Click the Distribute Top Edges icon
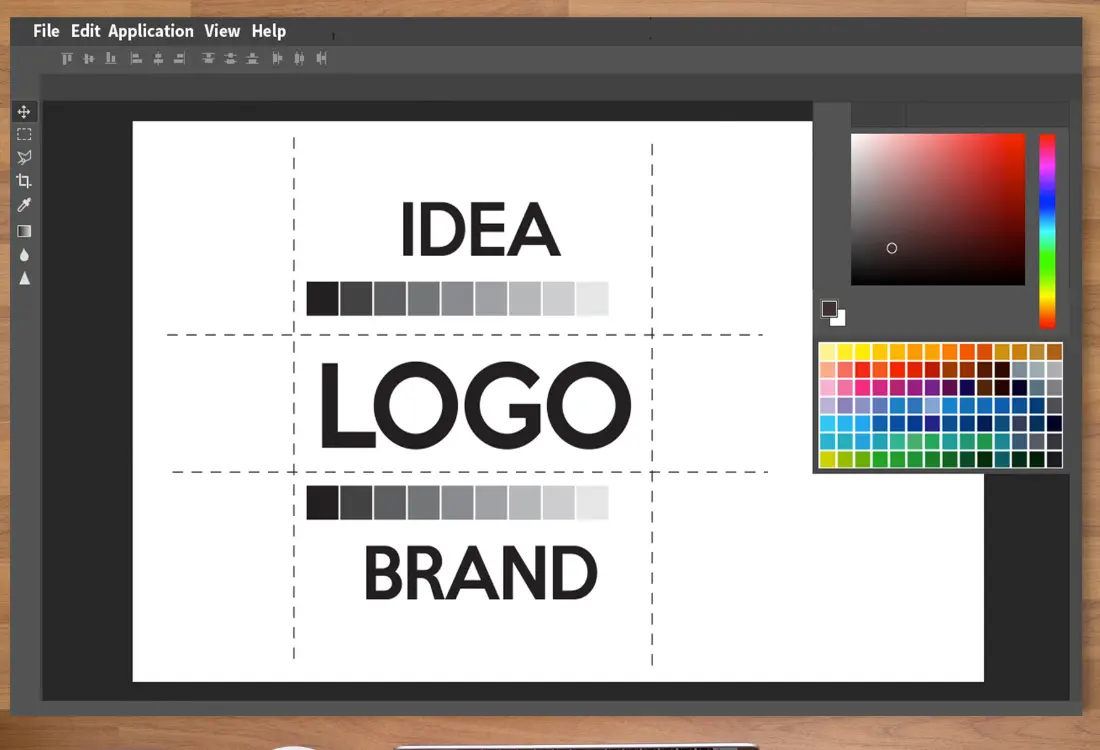 point(208,58)
